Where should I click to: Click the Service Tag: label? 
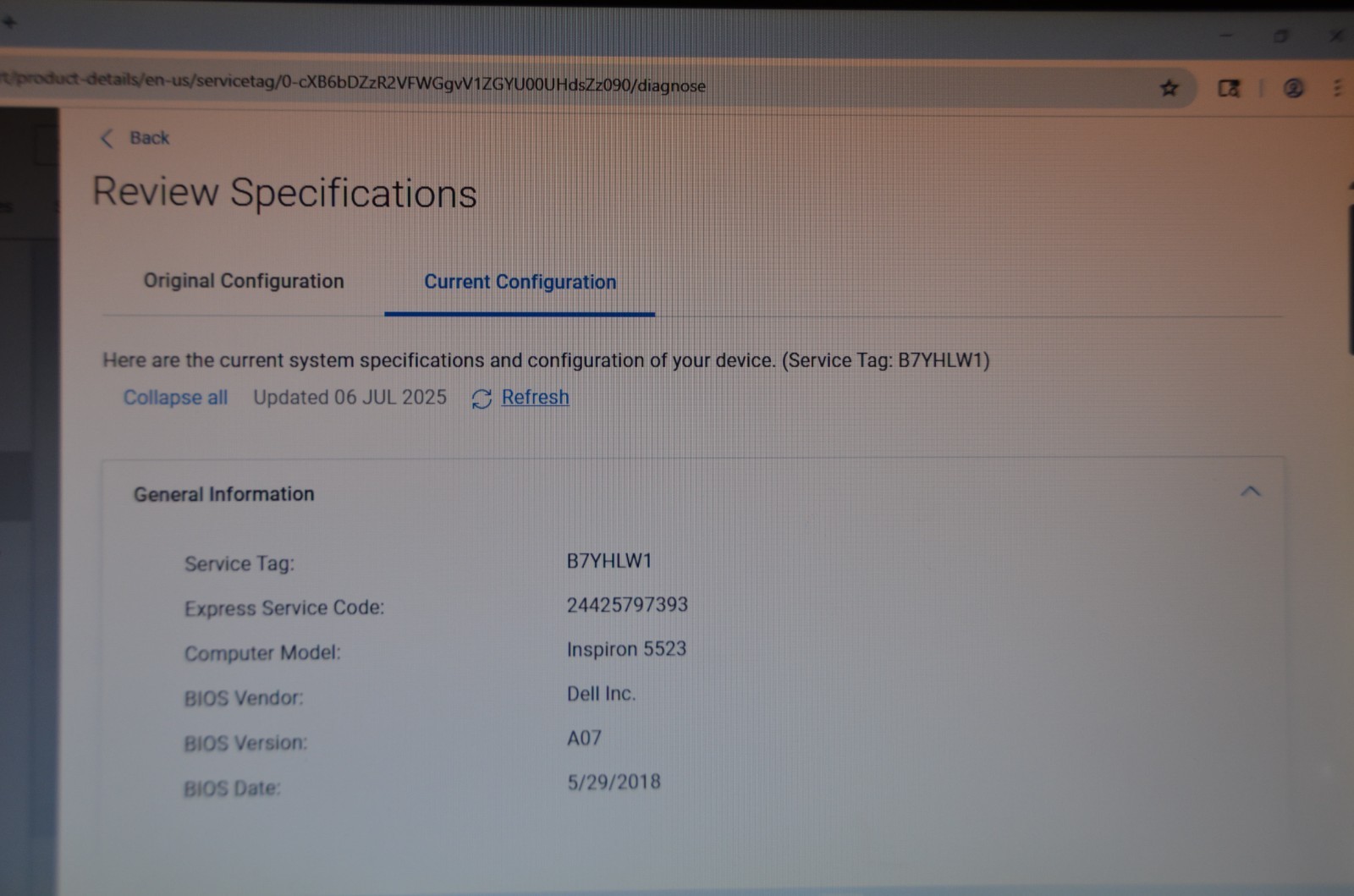click(239, 563)
